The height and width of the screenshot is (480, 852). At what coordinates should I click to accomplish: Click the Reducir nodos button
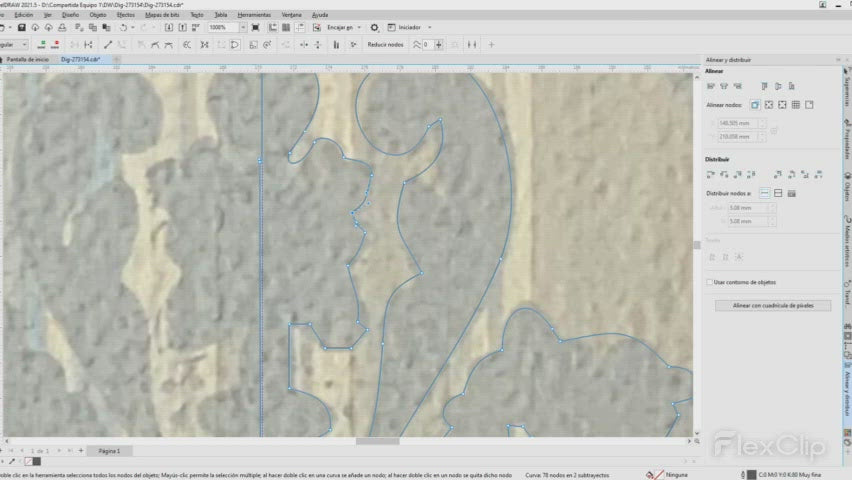pyautogui.click(x=385, y=45)
